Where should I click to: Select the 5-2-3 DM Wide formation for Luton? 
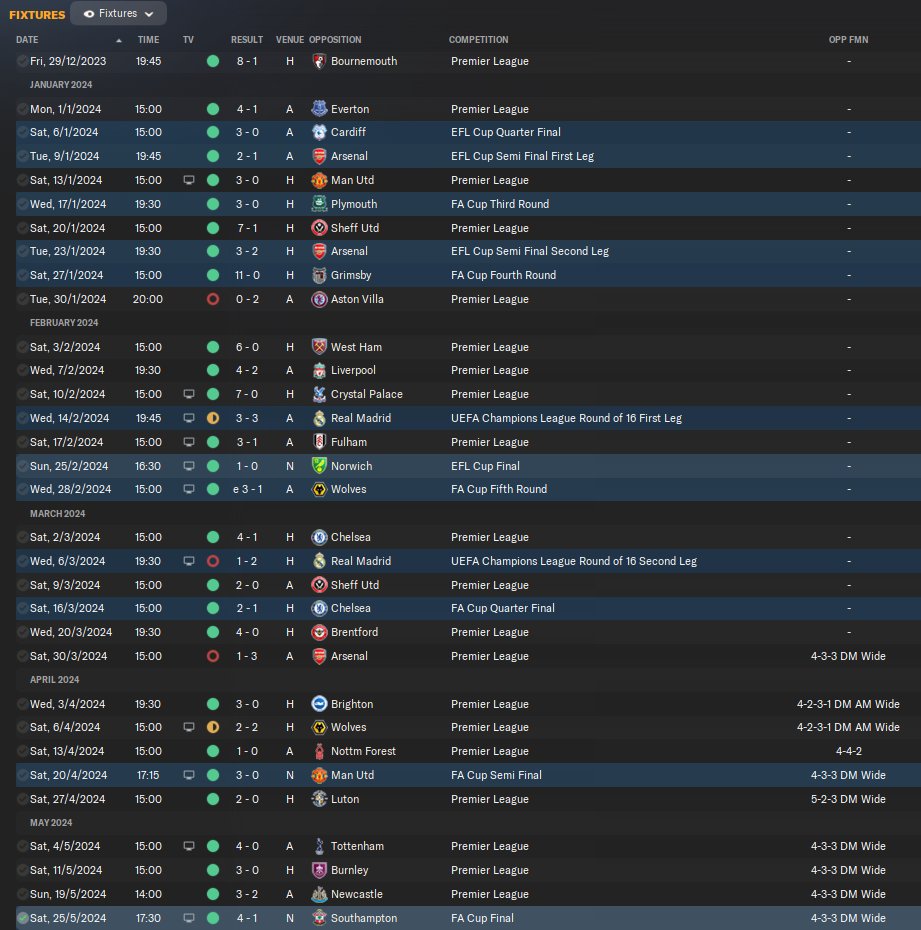pyautogui.click(x=848, y=800)
